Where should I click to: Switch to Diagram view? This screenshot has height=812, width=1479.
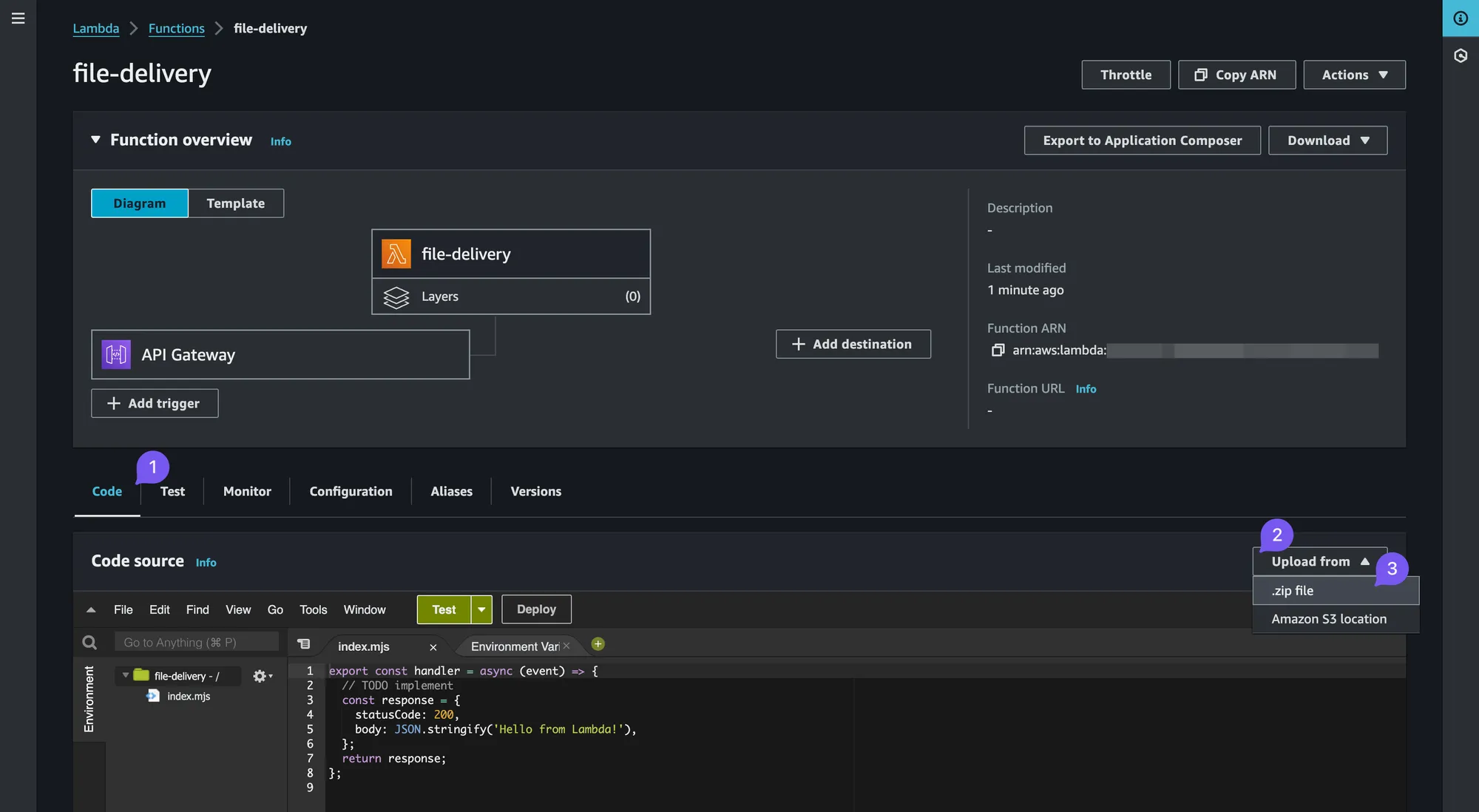tap(140, 203)
